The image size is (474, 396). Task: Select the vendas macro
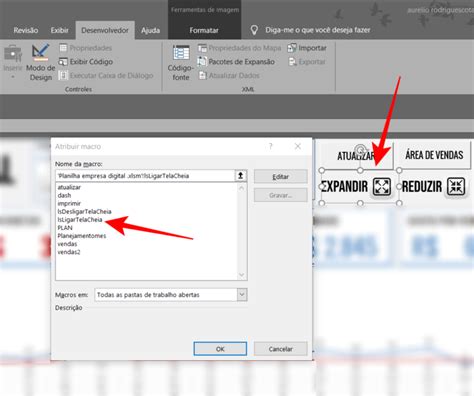click(x=67, y=244)
